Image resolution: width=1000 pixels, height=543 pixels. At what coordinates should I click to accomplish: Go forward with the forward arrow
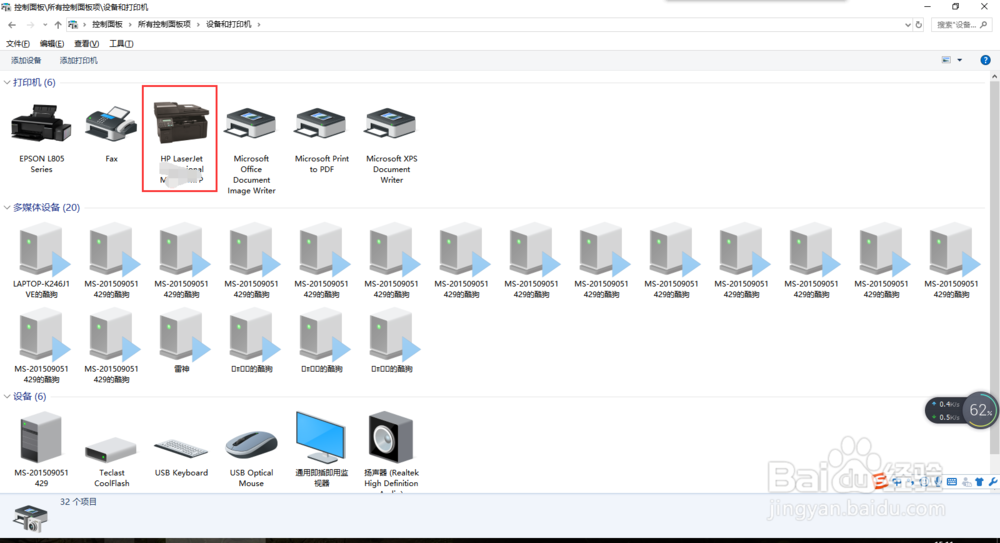[30, 25]
